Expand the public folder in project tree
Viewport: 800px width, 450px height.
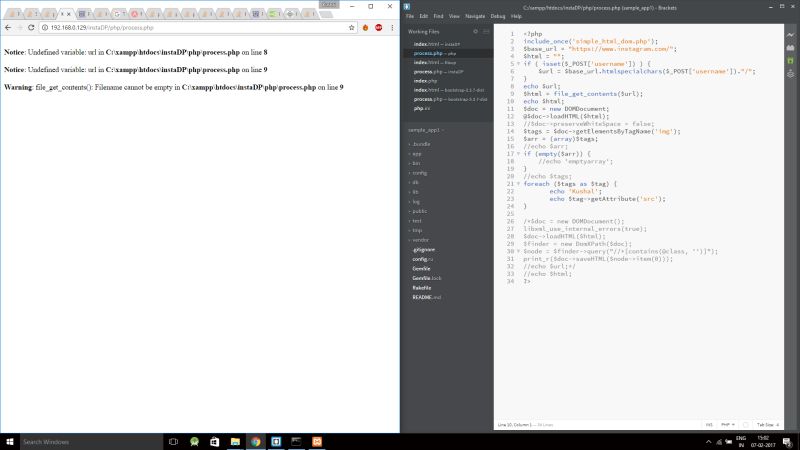tap(419, 211)
